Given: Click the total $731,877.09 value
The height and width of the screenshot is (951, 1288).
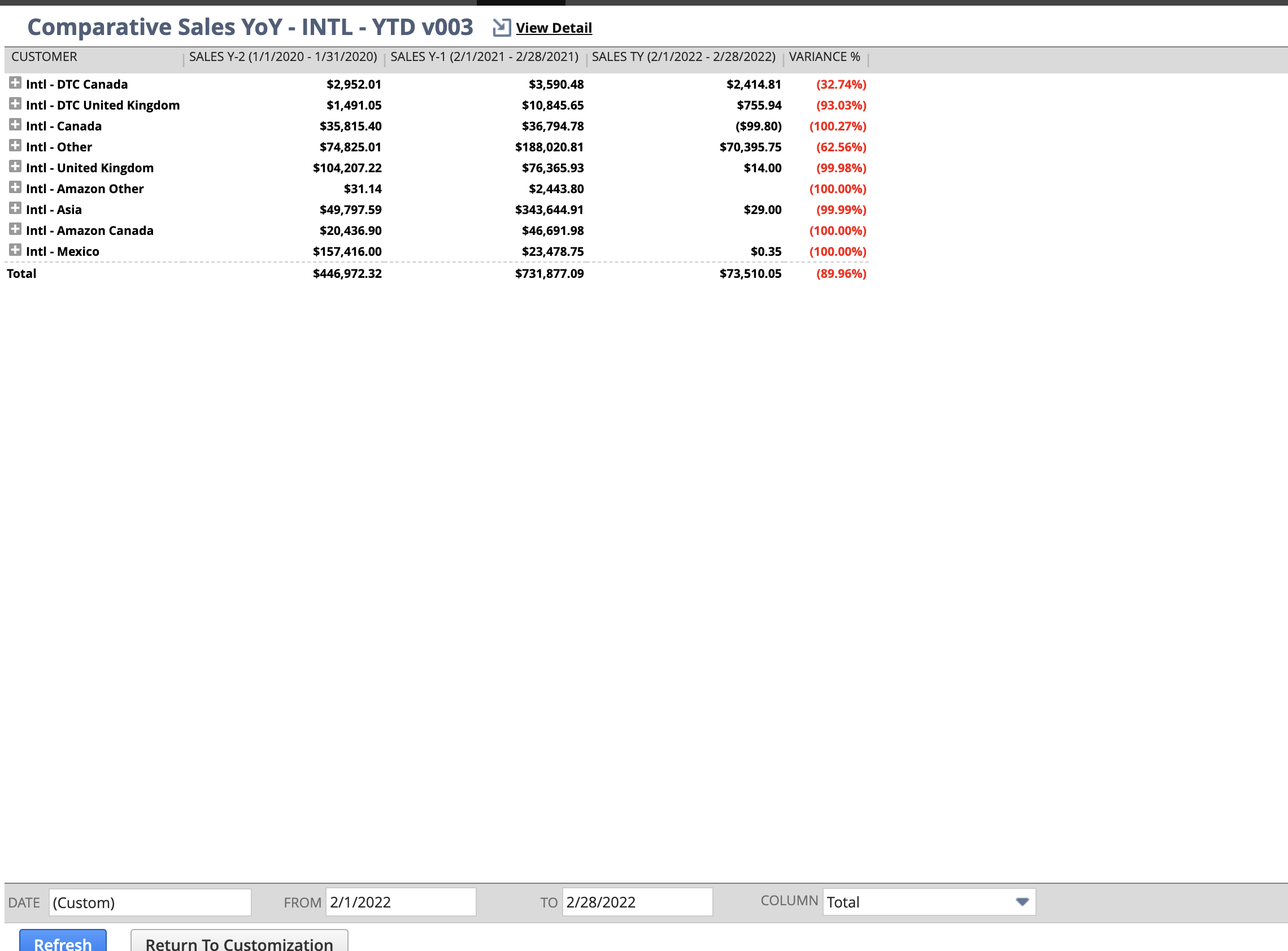Looking at the screenshot, I should click(x=549, y=273).
